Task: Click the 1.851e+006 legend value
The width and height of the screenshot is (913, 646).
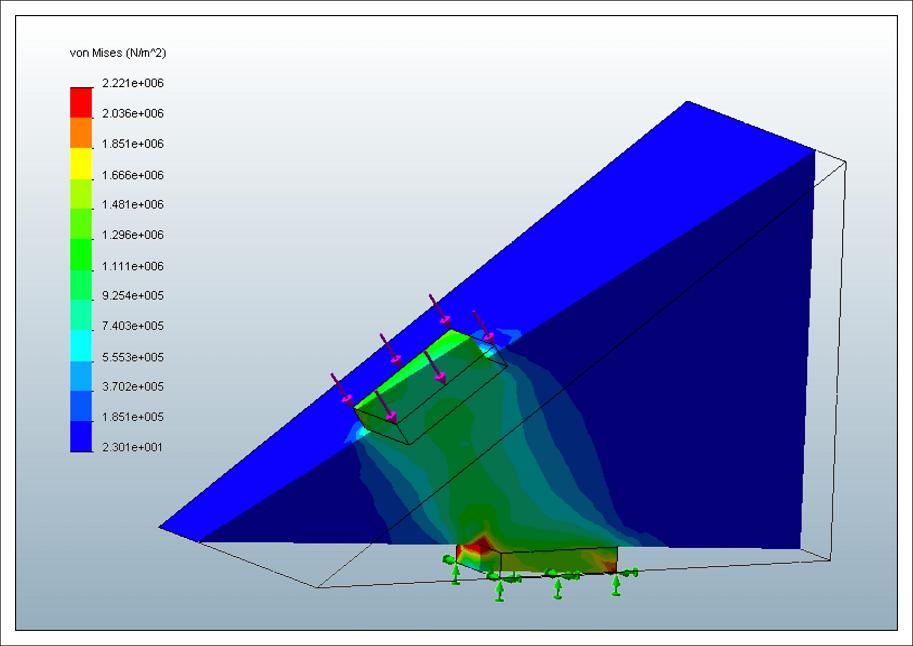Action: coord(133,144)
